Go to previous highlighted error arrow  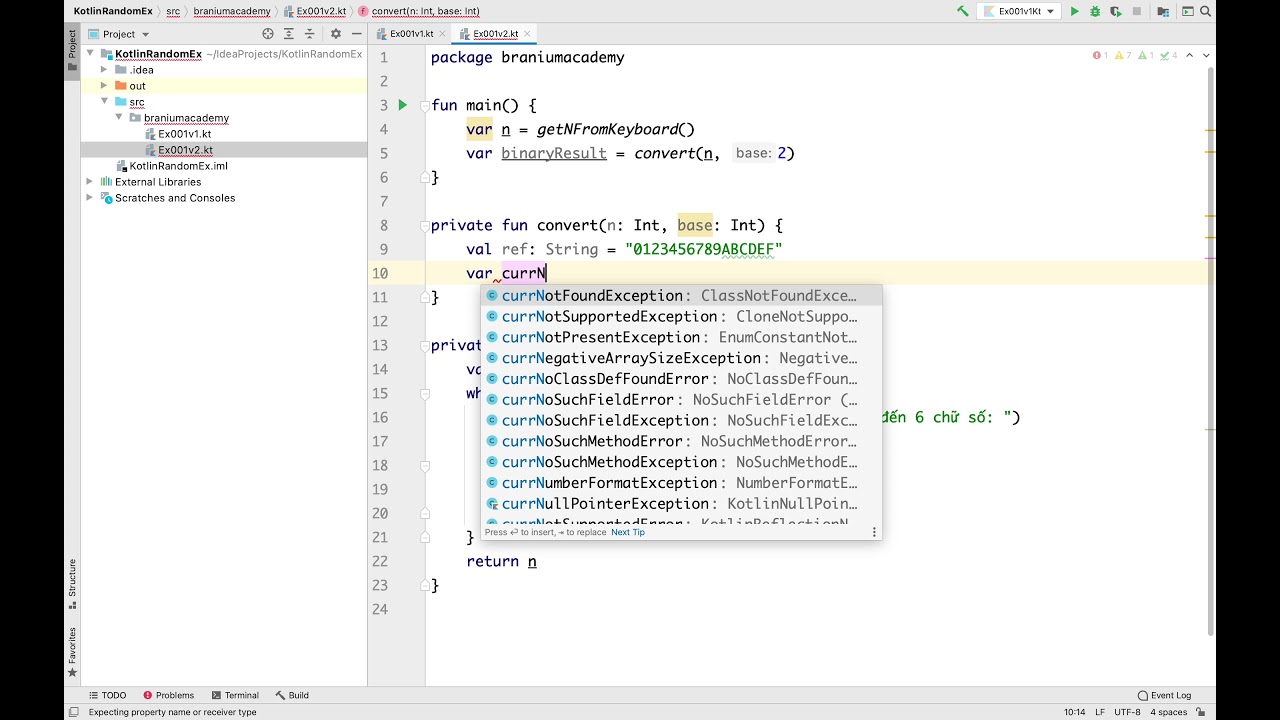pos(1189,56)
